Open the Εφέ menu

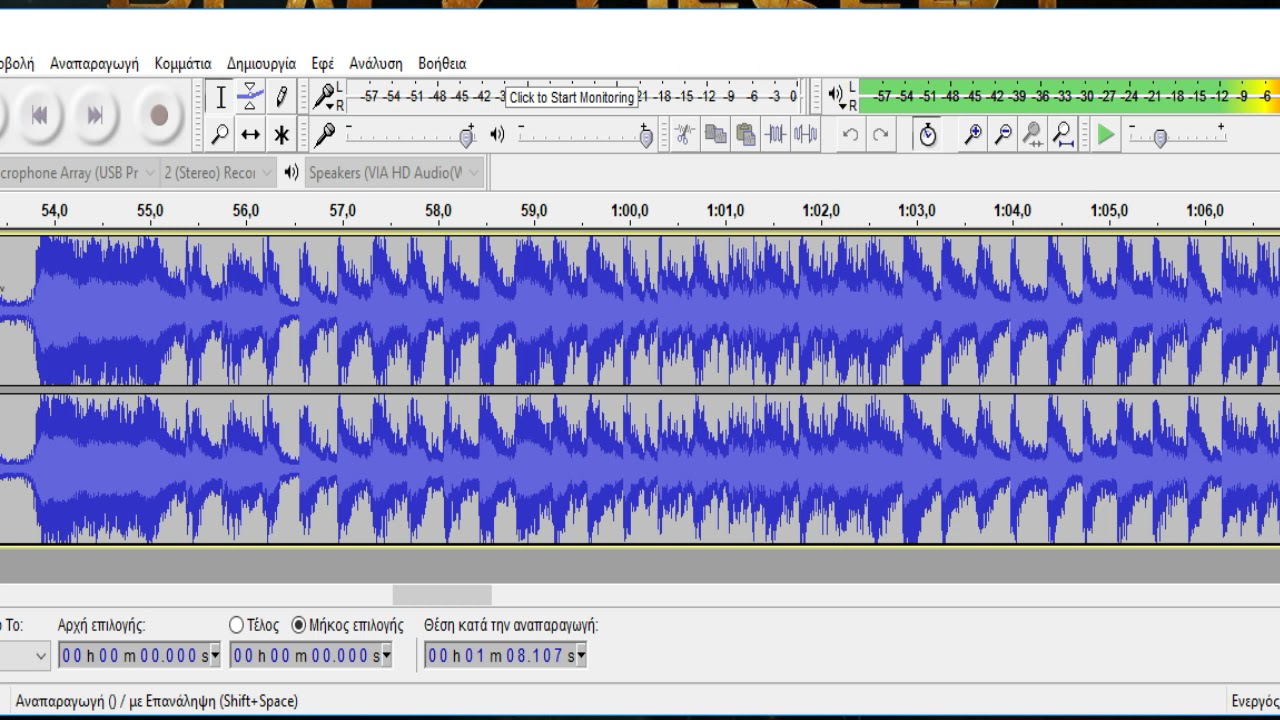322,63
